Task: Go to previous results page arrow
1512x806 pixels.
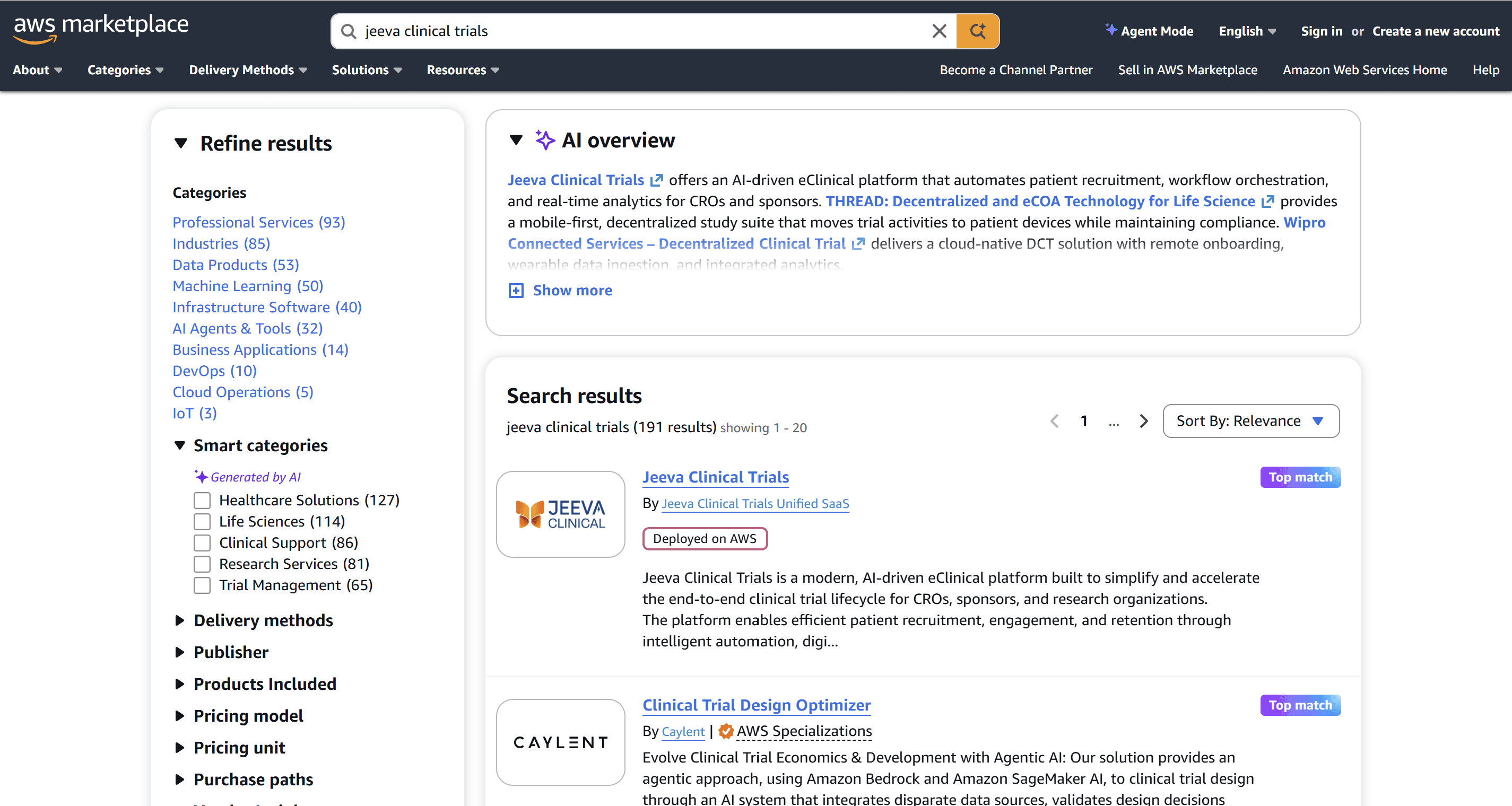Action: pyautogui.click(x=1054, y=421)
